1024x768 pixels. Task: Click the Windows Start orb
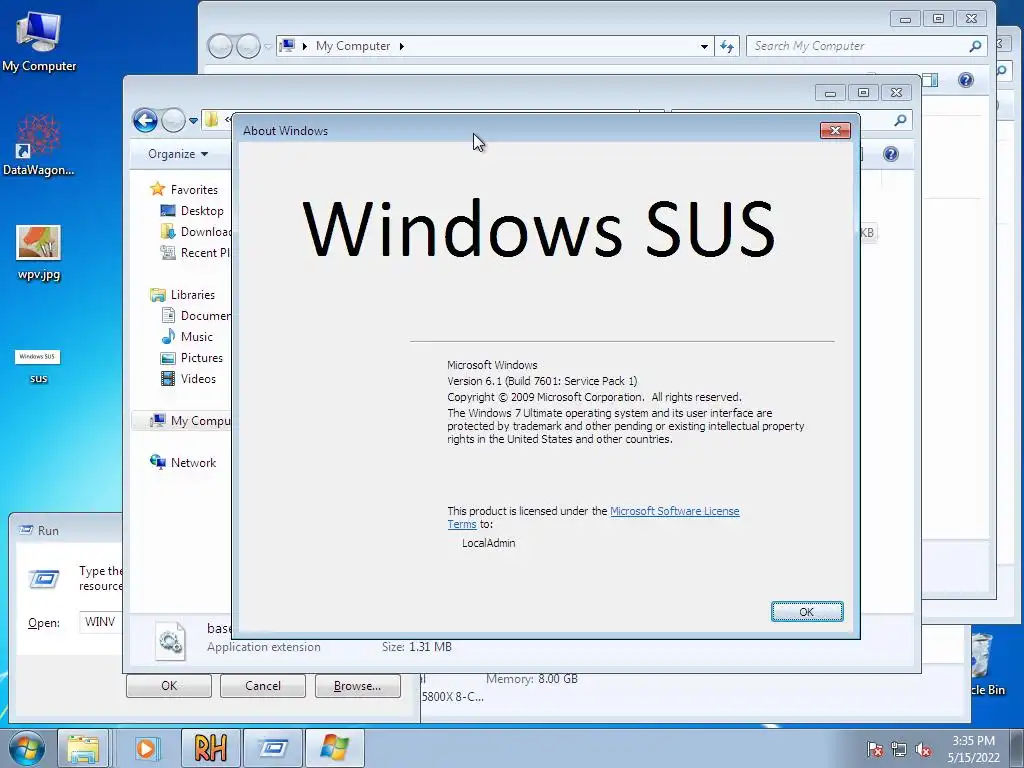[x=27, y=748]
